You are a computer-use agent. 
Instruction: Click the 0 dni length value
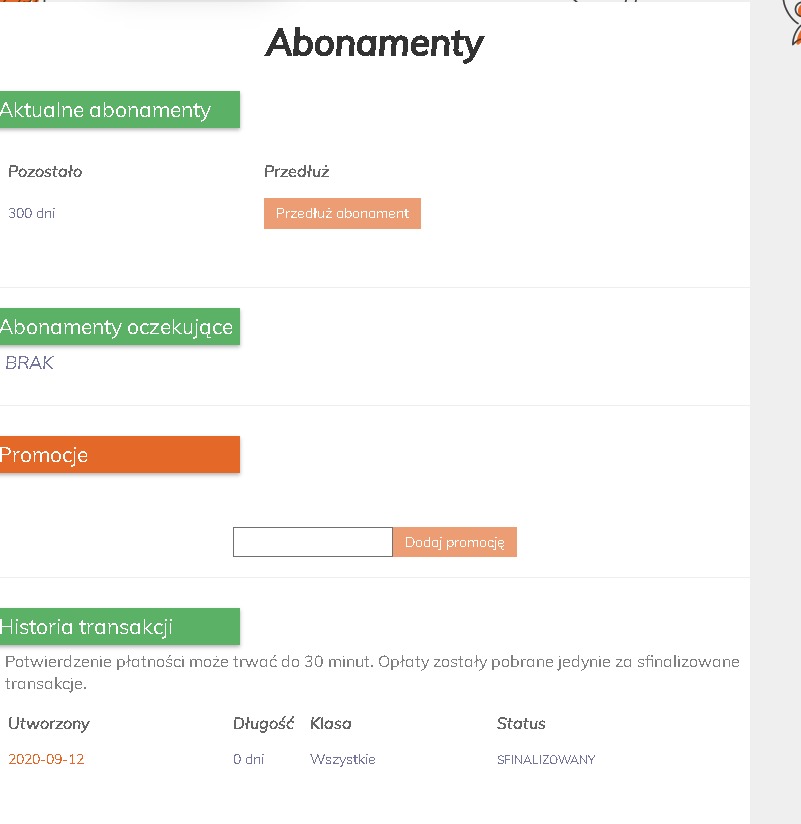249,759
